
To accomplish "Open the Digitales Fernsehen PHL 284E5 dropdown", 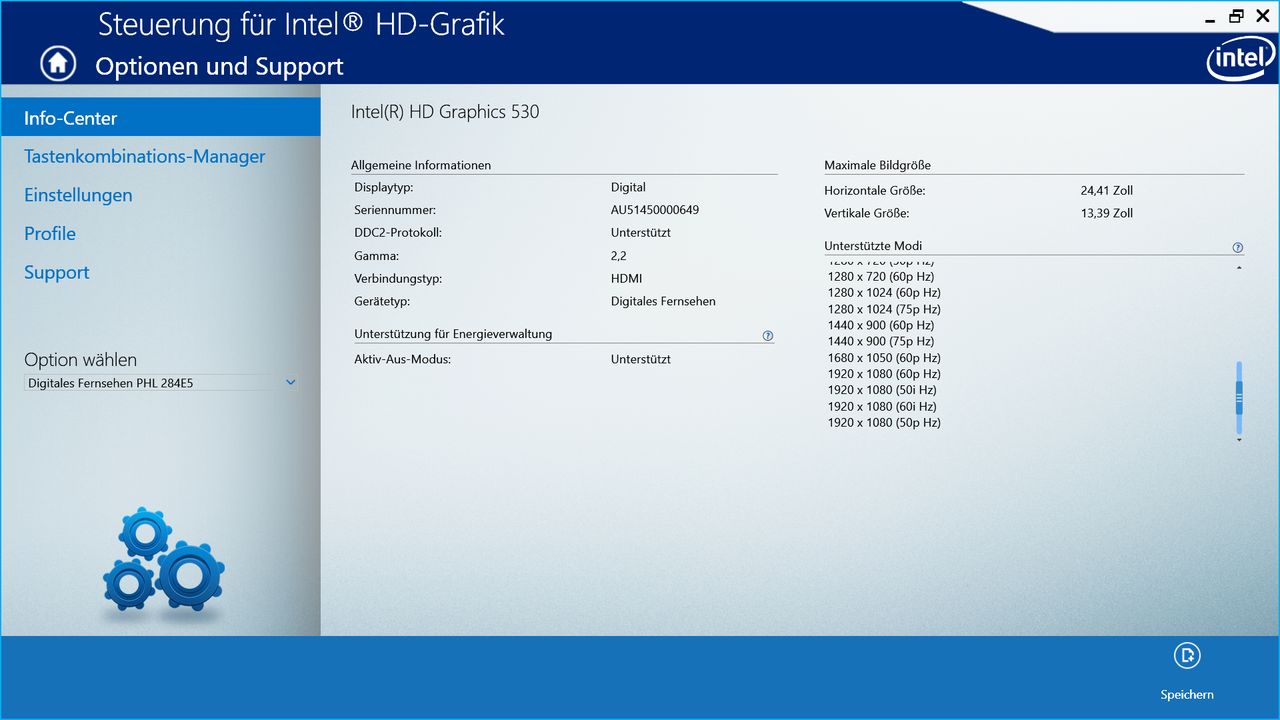I will [161, 383].
